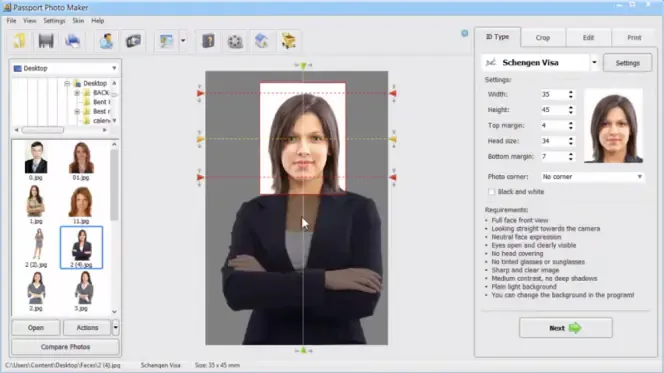Decrease the Bottom margin stepper value

(571, 159)
